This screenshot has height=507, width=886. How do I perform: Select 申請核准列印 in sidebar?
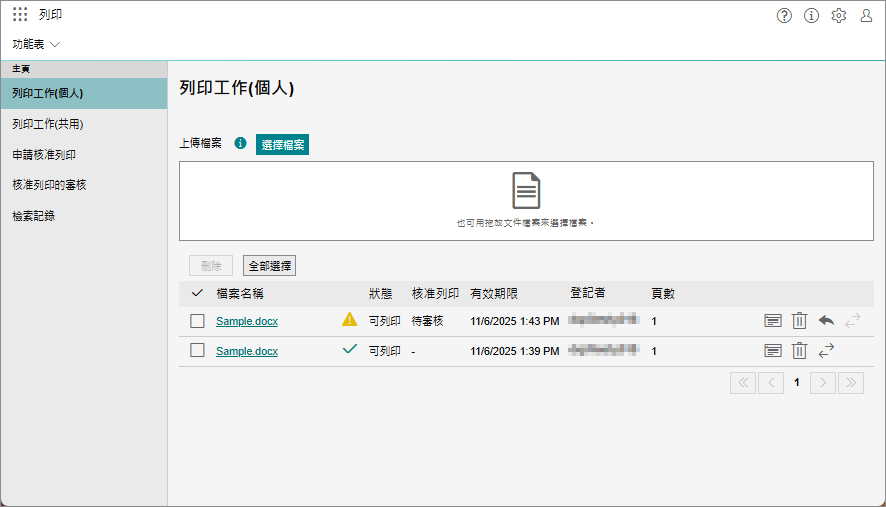pyautogui.click(x=44, y=155)
